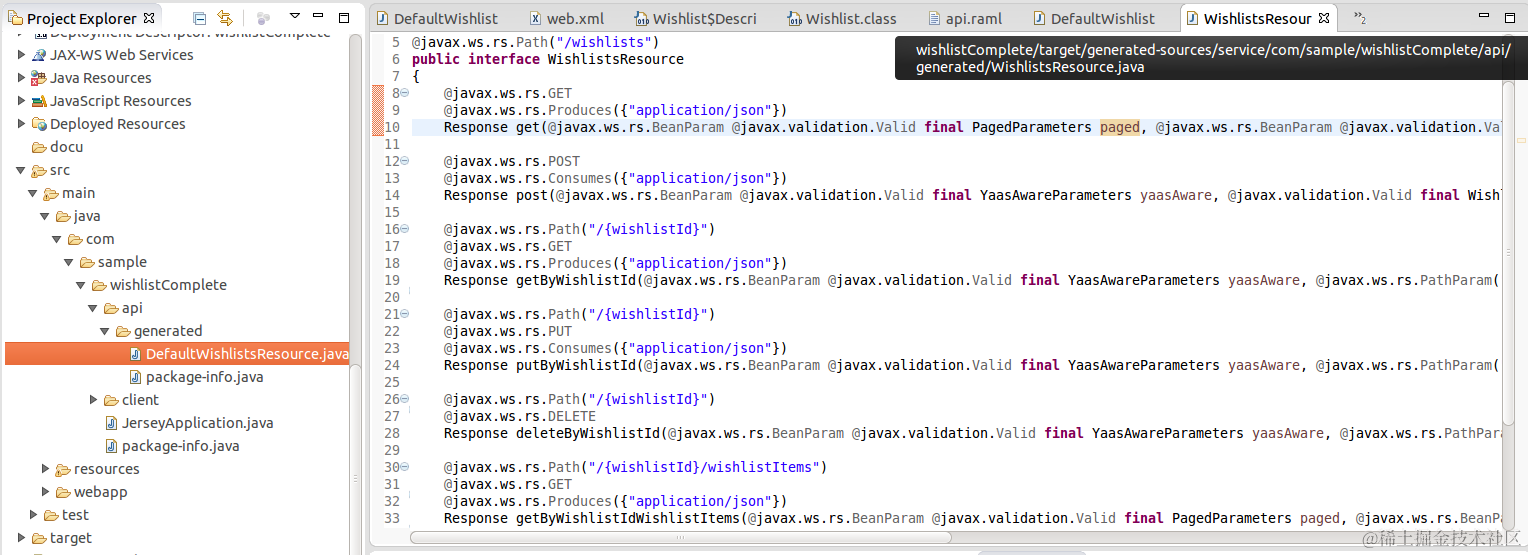The width and height of the screenshot is (1528, 555).
Task: Expand the resources folder arrow
Action: [46, 469]
